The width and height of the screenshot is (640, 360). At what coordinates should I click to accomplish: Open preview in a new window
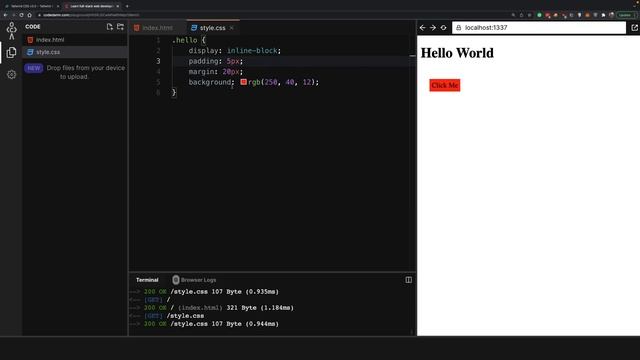(634, 28)
